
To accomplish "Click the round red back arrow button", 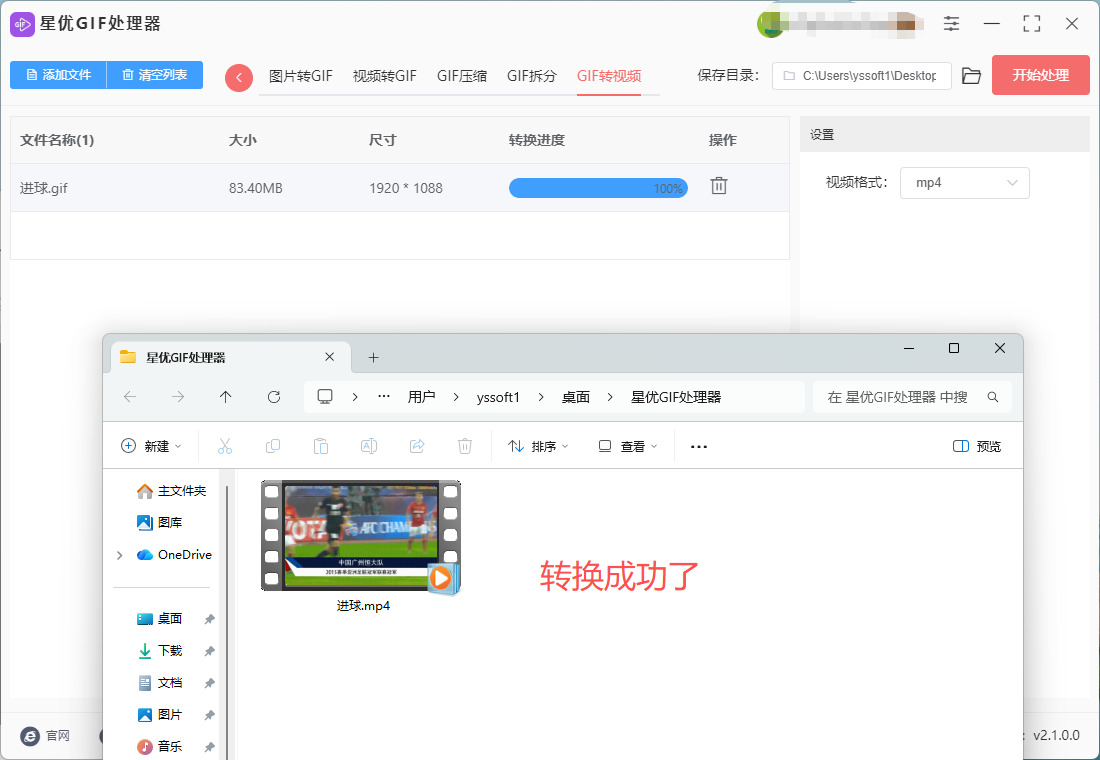I will pos(239,77).
